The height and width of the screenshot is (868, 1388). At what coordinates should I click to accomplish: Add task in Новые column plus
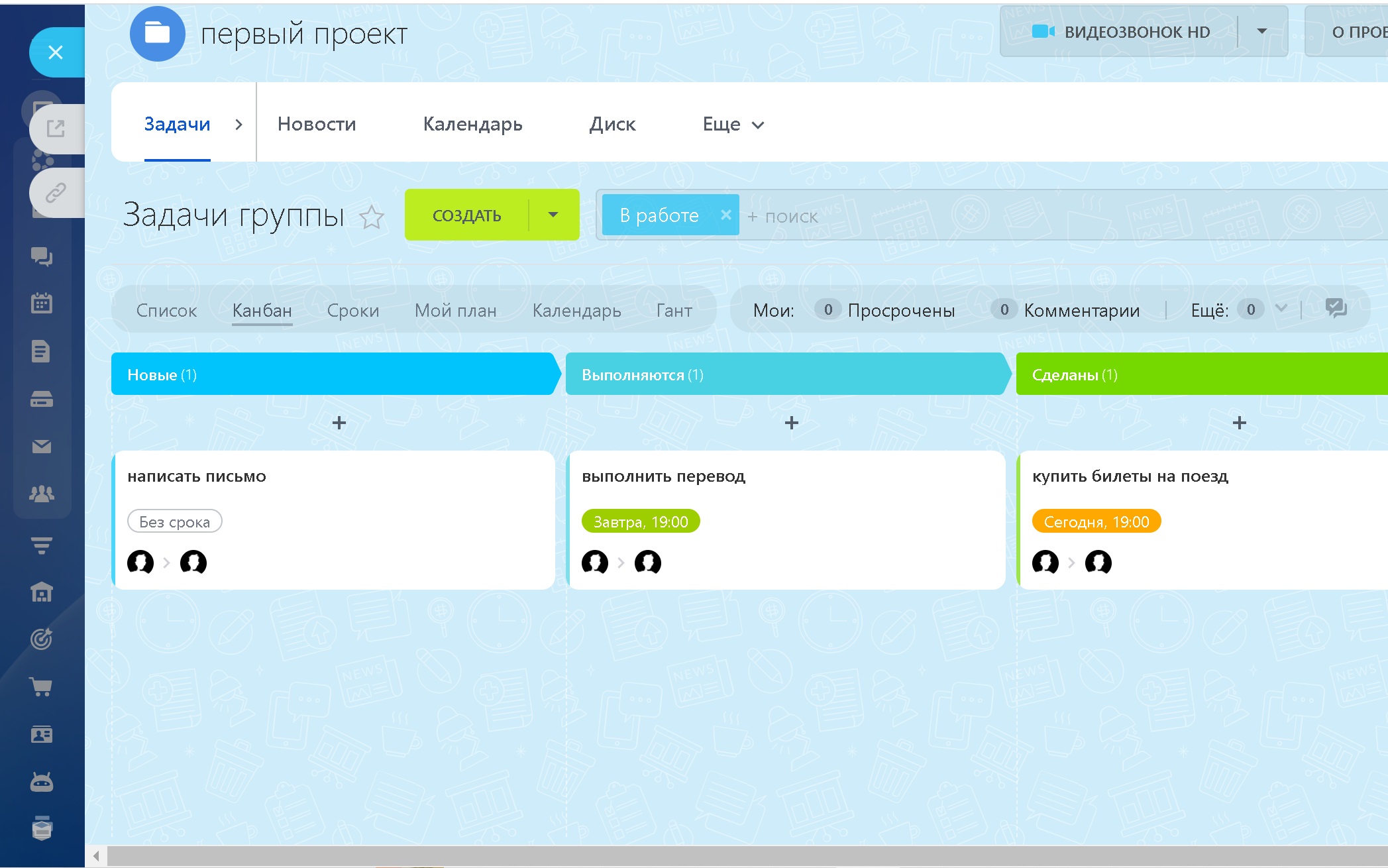(x=339, y=423)
